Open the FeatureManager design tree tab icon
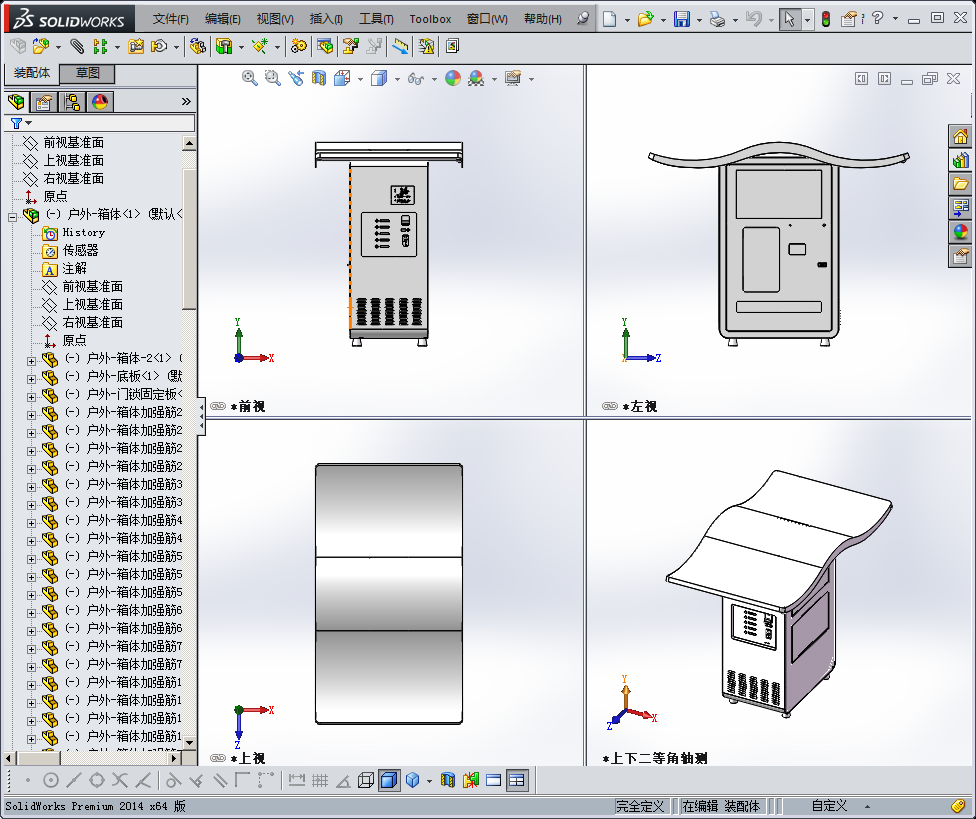 pos(17,101)
